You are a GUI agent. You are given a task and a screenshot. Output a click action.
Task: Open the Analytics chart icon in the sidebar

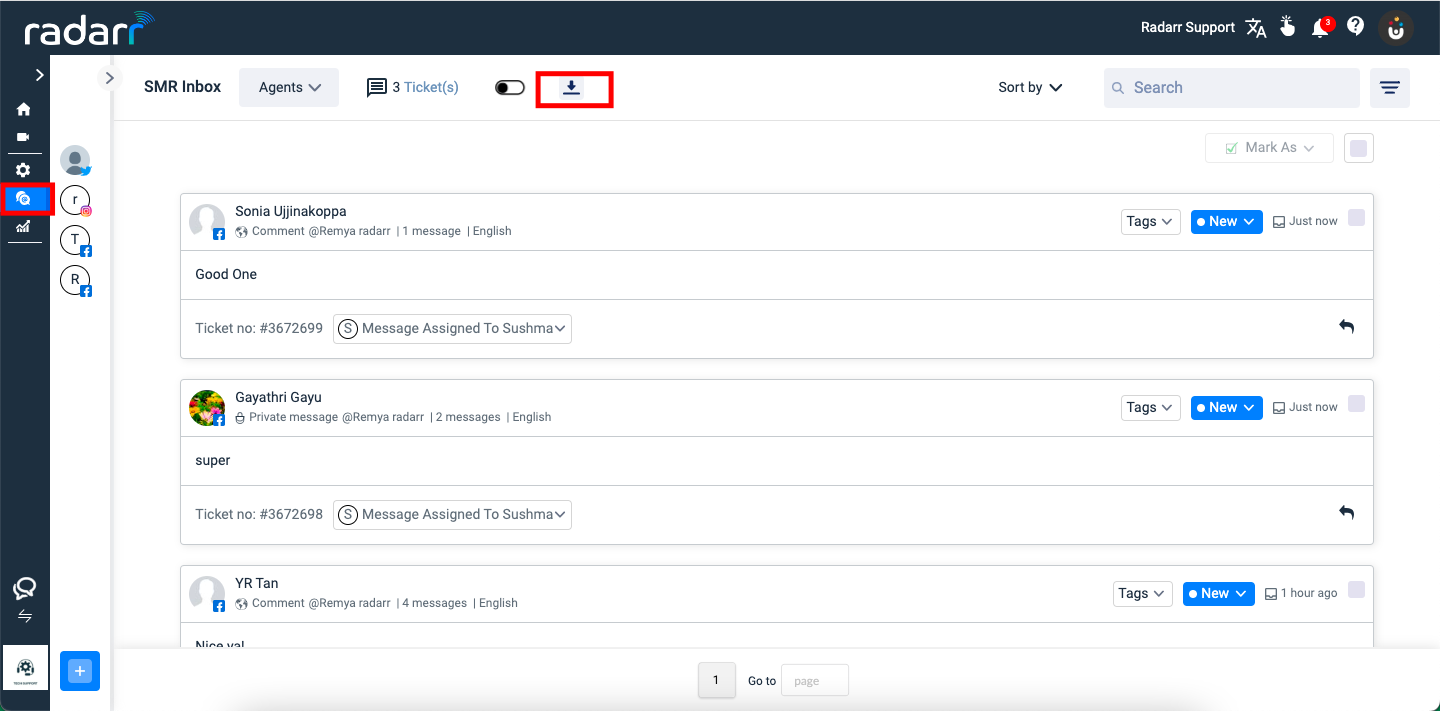pos(23,228)
